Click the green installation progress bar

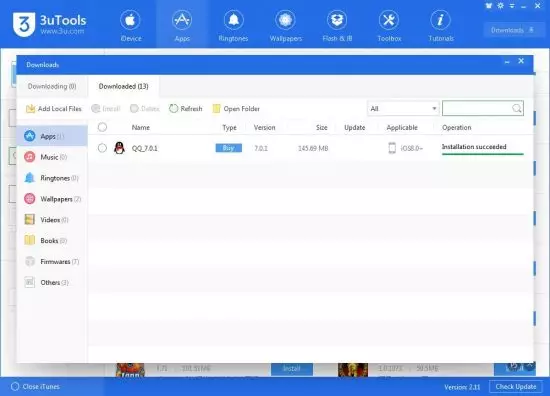(x=483, y=154)
